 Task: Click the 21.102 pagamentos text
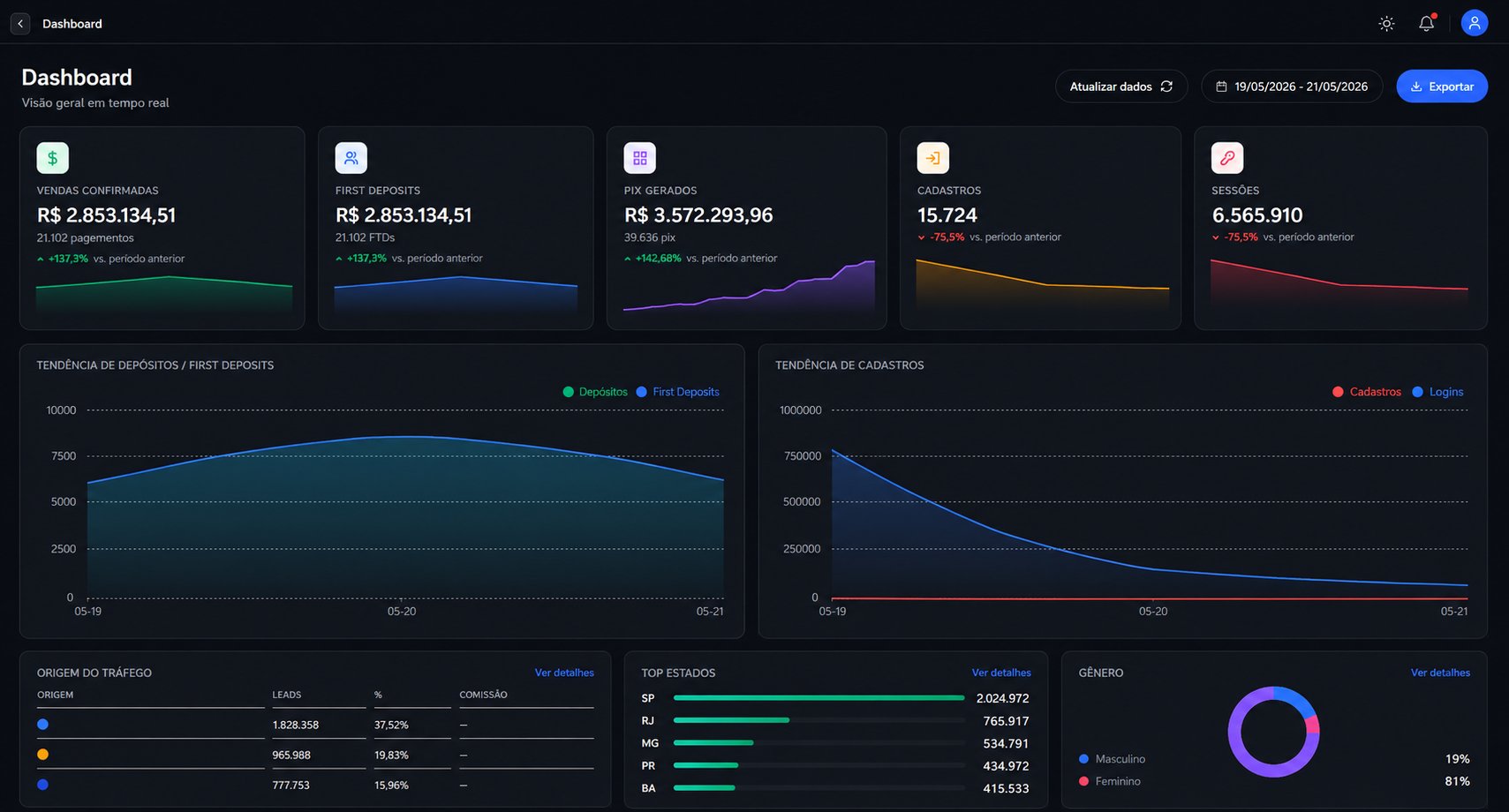click(x=85, y=238)
